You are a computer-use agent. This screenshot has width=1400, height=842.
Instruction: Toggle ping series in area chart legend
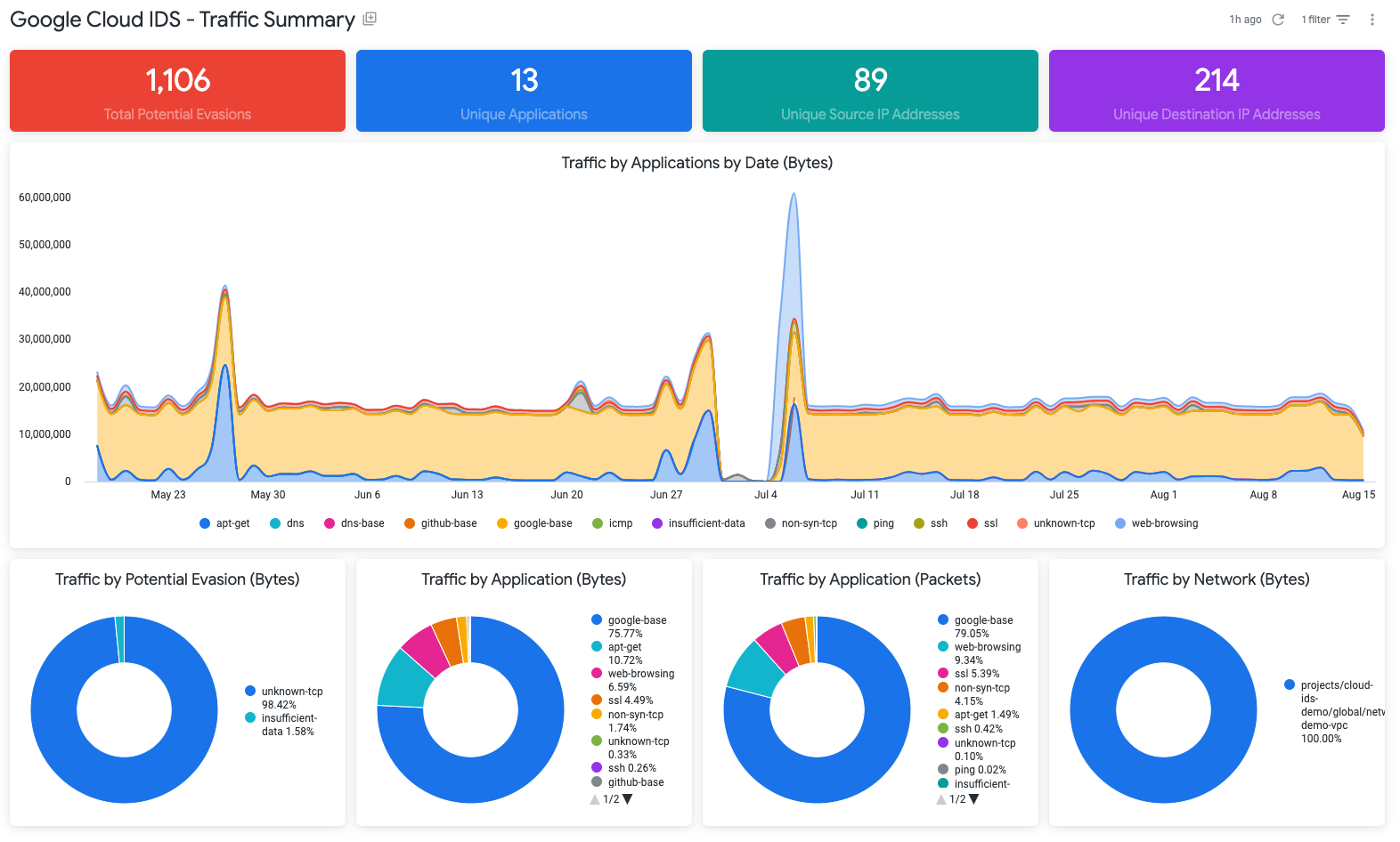[875, 523]
